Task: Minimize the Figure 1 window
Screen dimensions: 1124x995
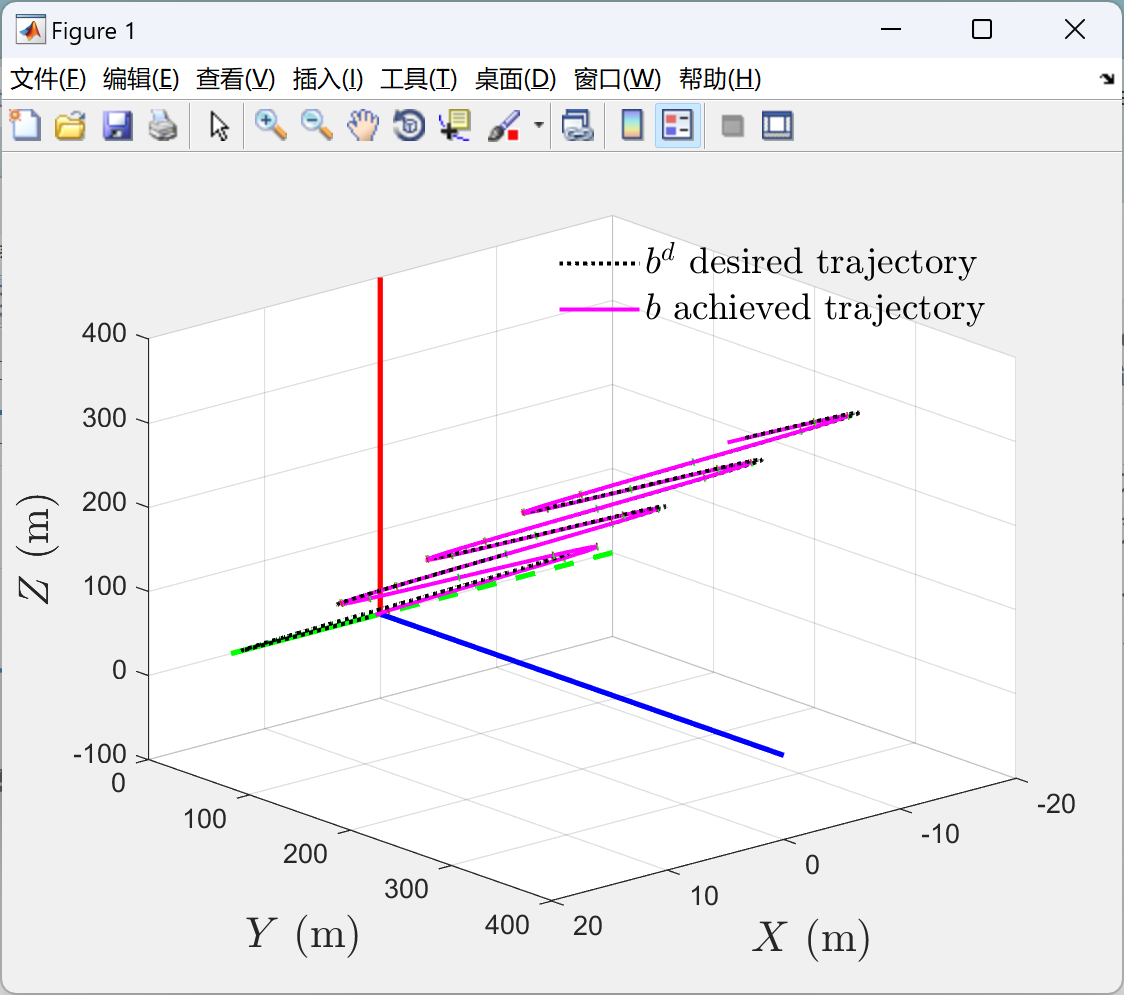Action: pyautogui.click(x=890, y=29)
